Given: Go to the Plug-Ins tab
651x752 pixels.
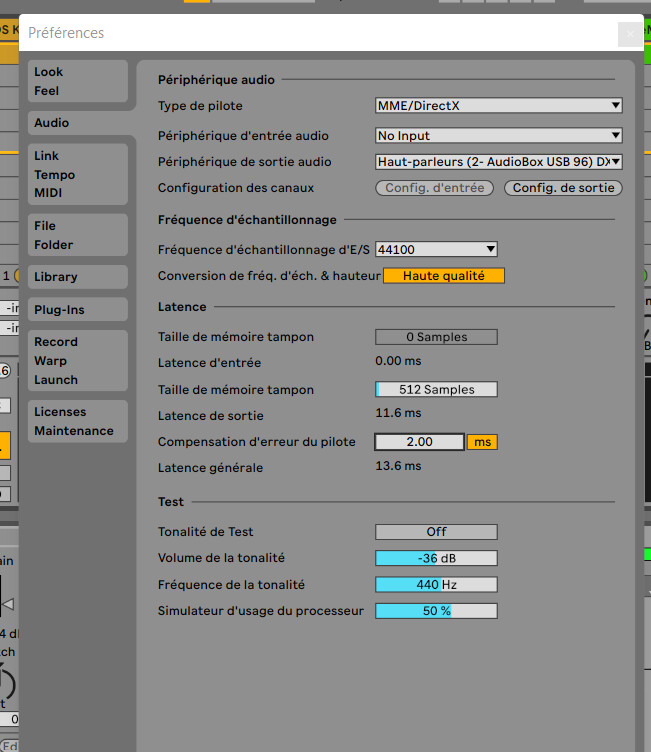Looking at the screenshot, I should click(x=78, y=309).
